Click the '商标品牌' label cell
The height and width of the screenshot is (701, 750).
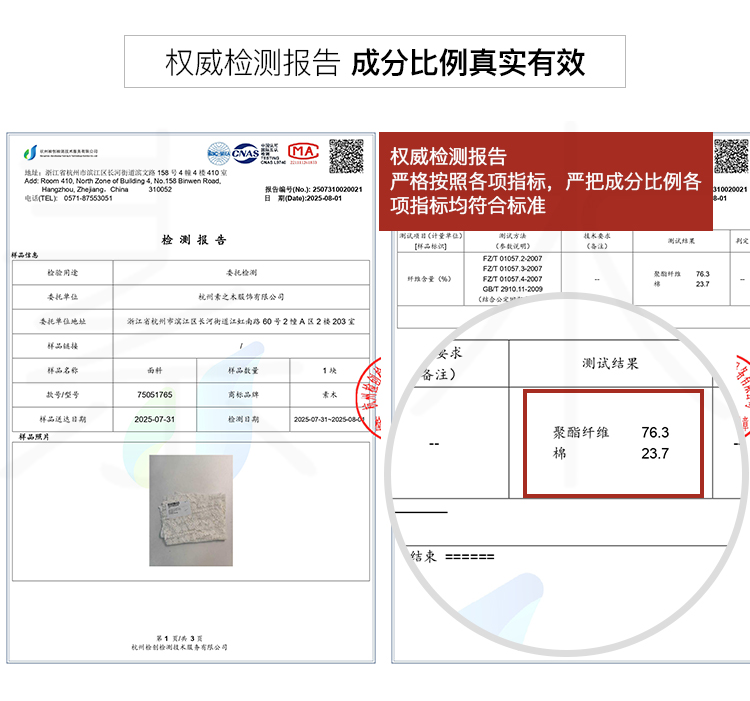[x=243, y=394]
